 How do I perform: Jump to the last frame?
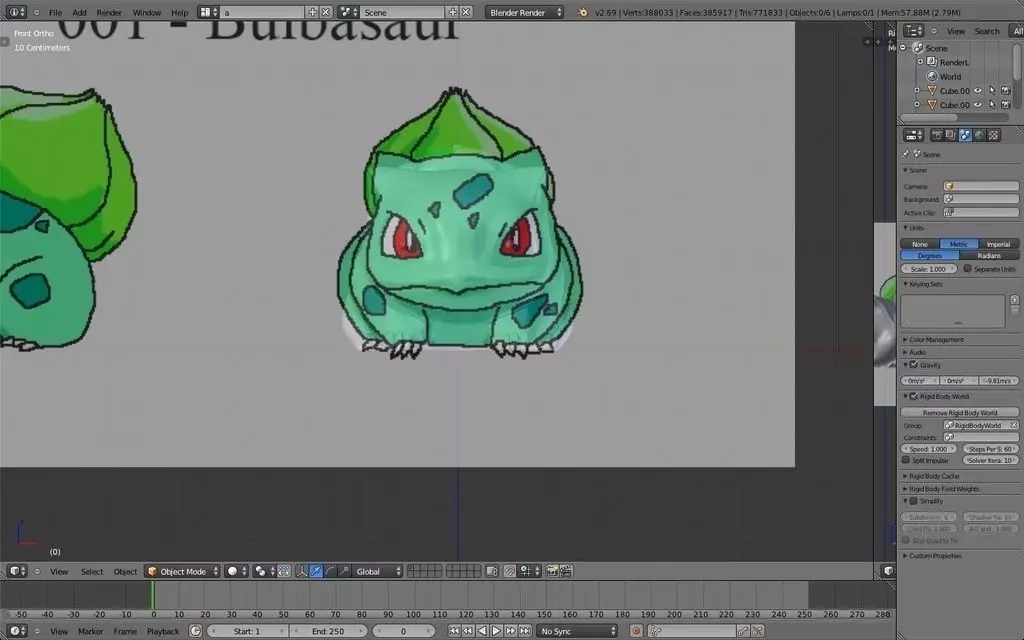525,632
